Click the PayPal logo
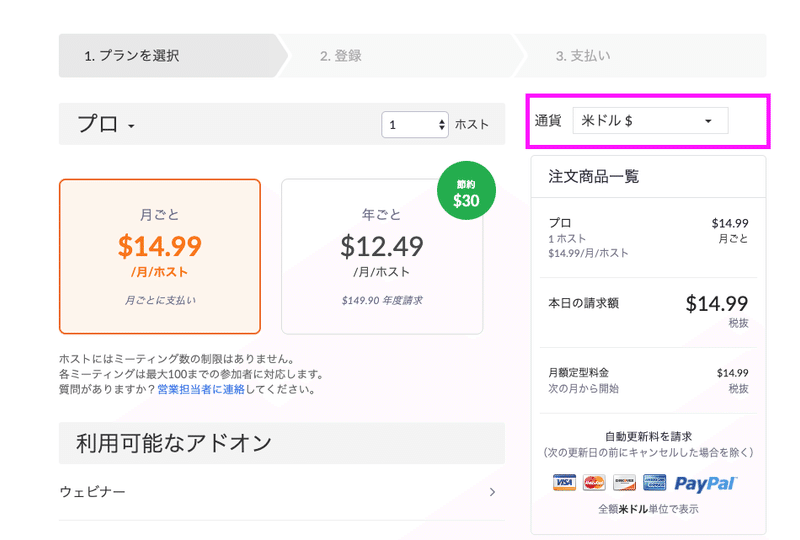The width and height of the screenshot is (800, 540). [706, 483]
